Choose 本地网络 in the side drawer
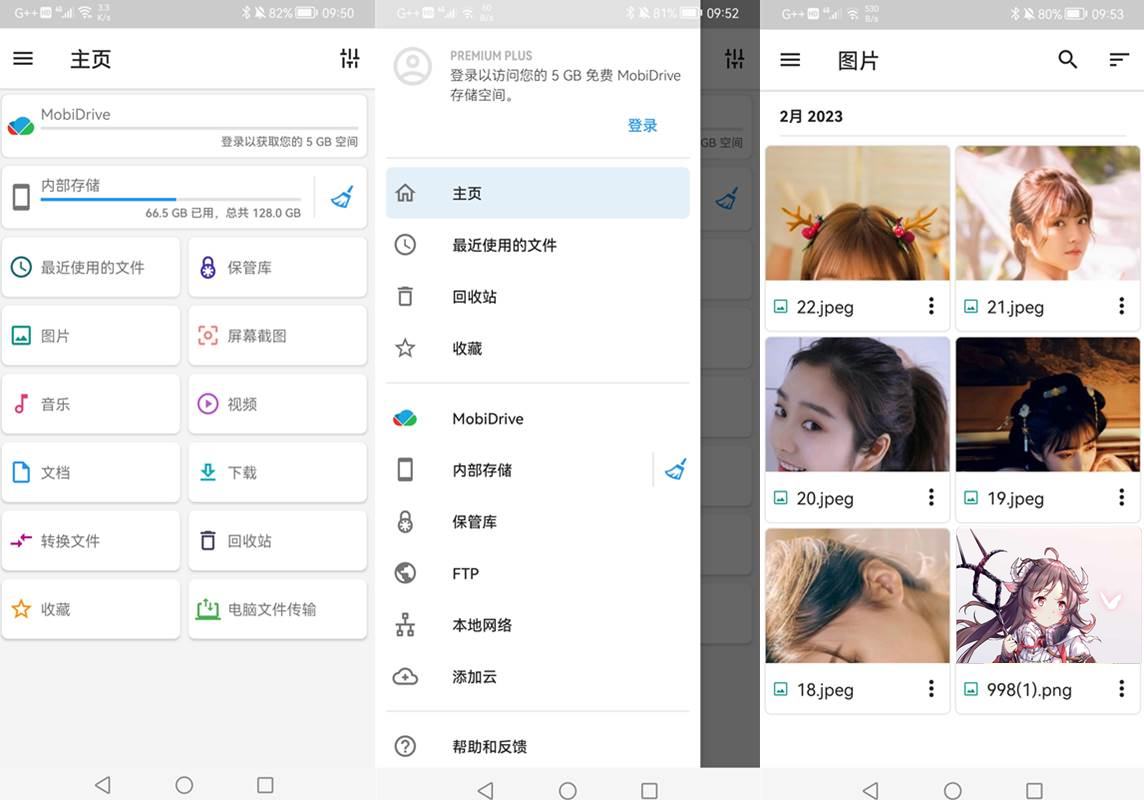The height and width of the screenshot is (800, 1144). (x=481, y=625)
